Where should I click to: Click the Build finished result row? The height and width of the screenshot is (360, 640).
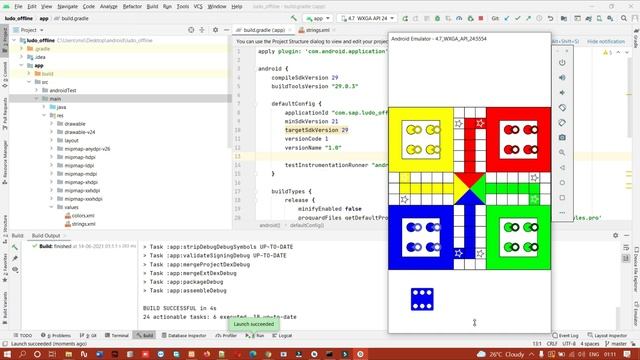[84, 247]
